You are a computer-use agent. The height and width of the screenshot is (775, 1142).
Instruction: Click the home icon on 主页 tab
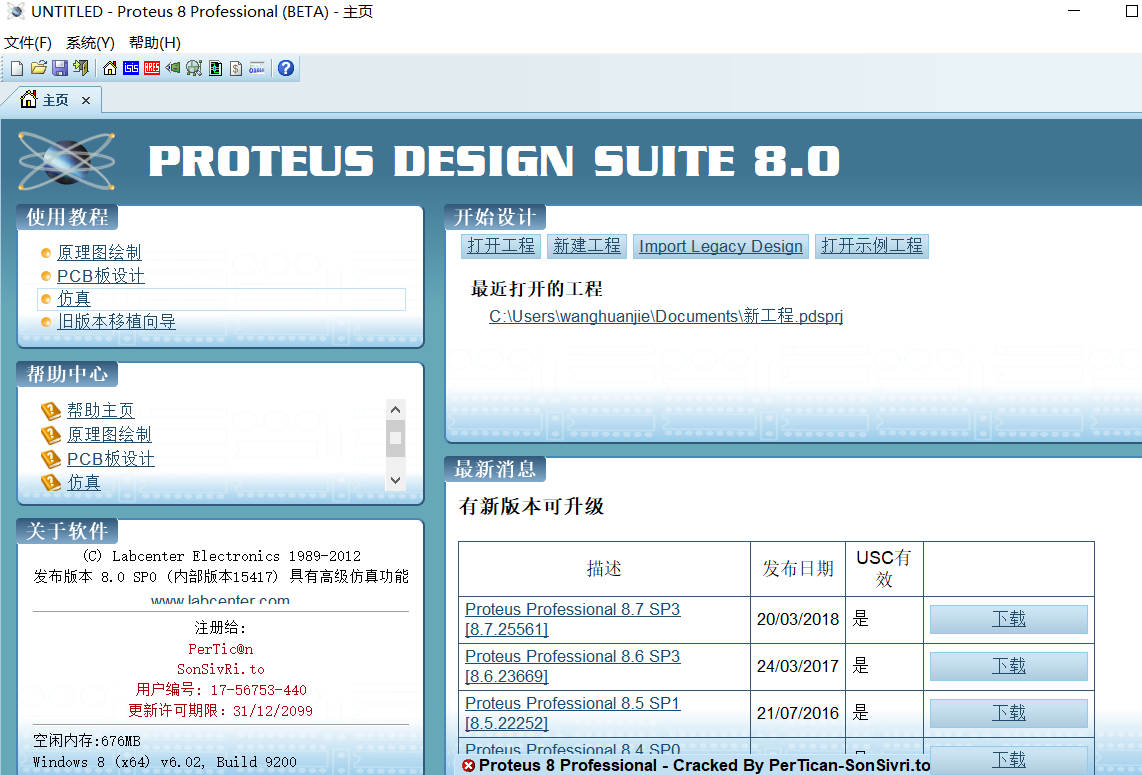[x=28, y=99]
